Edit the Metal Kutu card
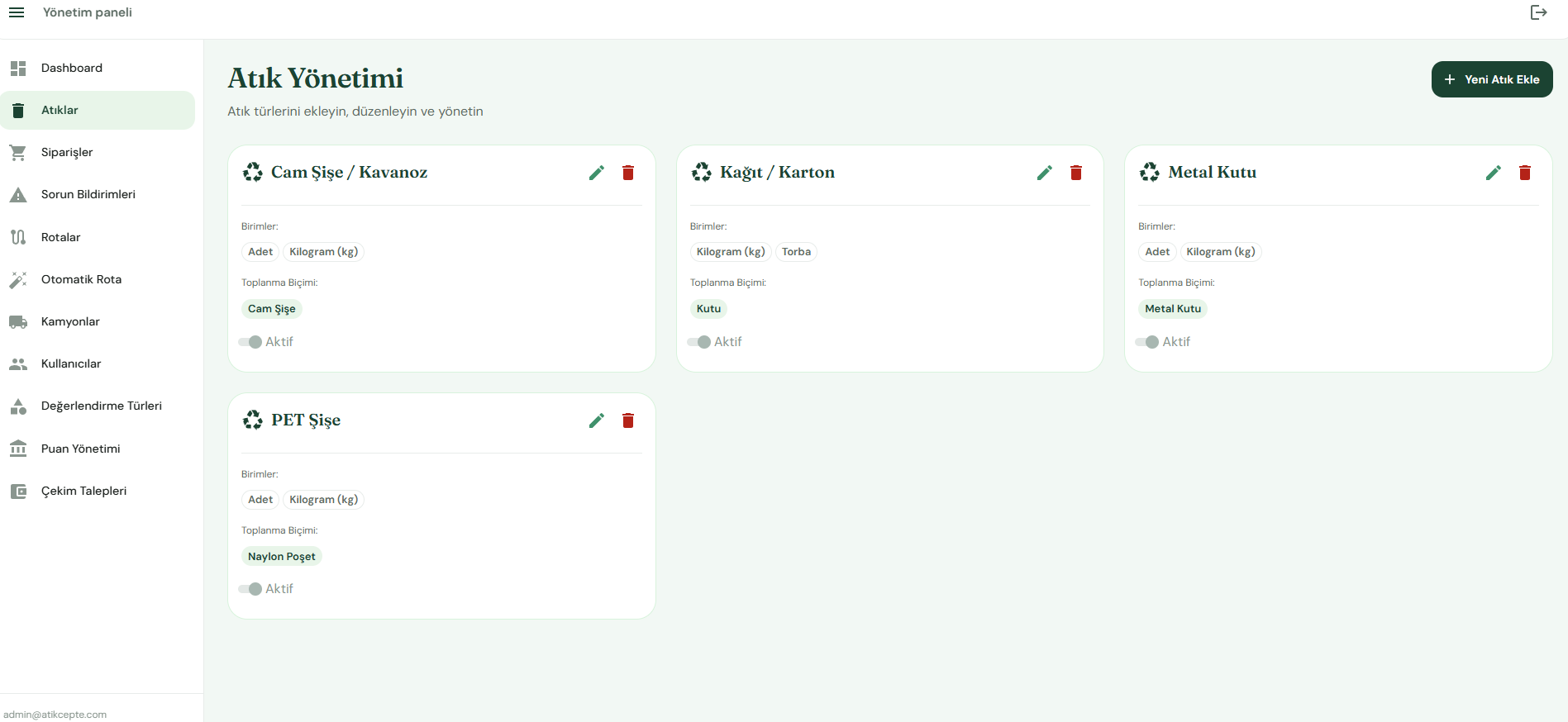The width and height of the screenshot is (1568, 722). [1494, 173]
